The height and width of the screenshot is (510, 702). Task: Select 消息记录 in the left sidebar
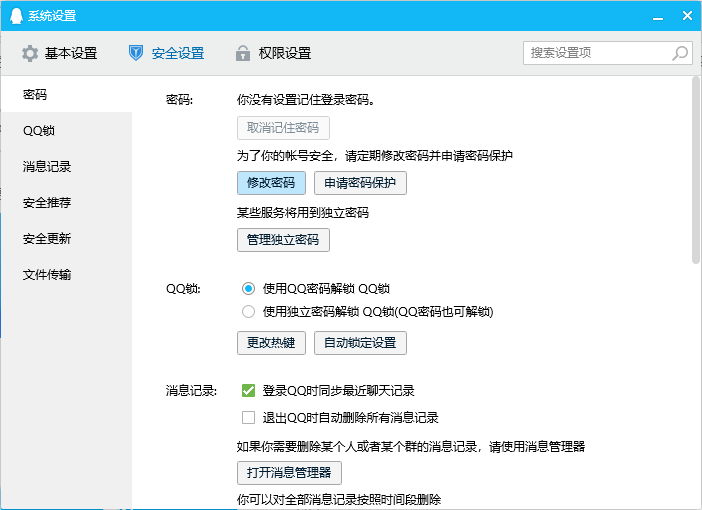pos(66,167)
